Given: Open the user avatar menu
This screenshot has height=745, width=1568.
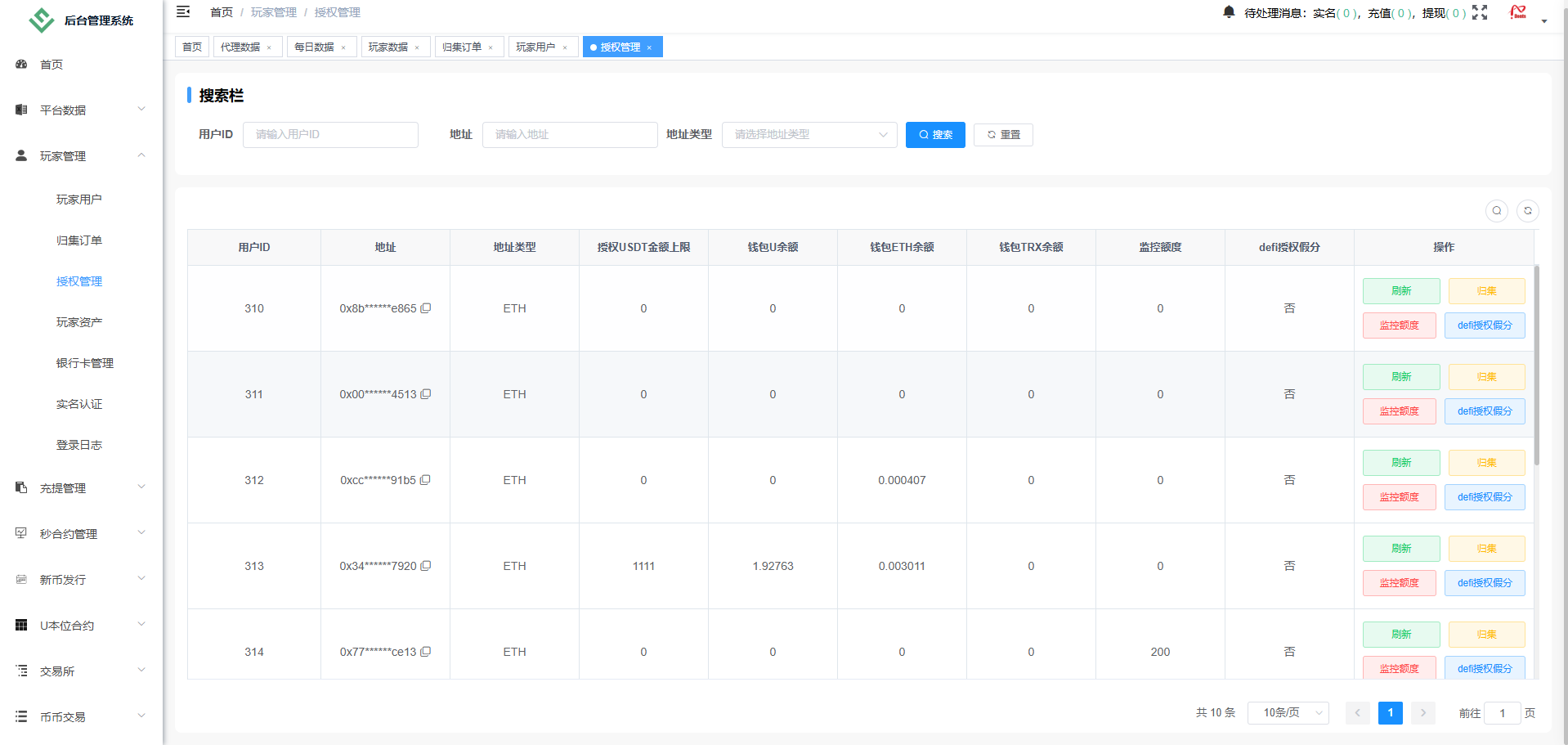Looking at the screenshot, I should [x=1518, y=12].
